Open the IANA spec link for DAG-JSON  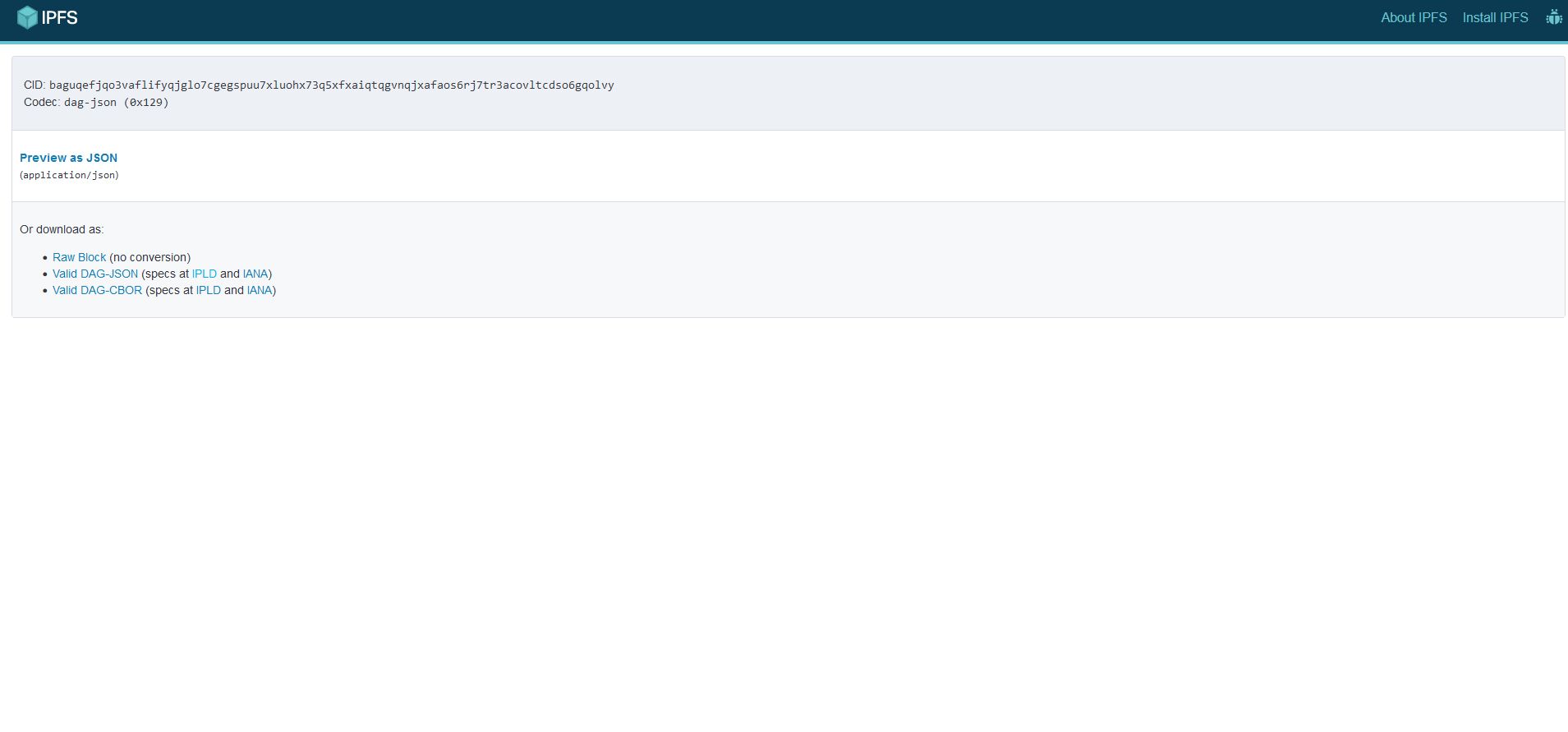255,274
